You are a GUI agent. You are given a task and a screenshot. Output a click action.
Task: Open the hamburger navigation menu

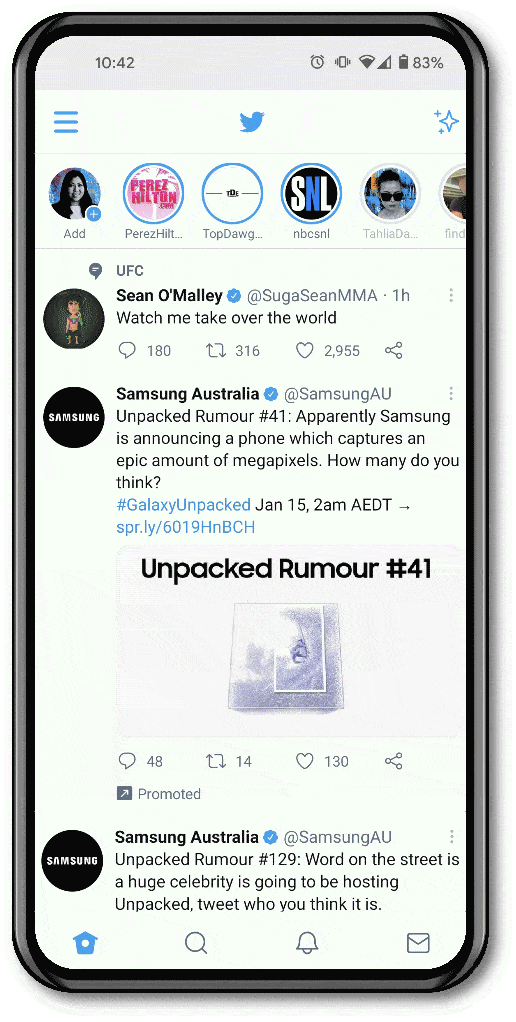tap(66, 122)
